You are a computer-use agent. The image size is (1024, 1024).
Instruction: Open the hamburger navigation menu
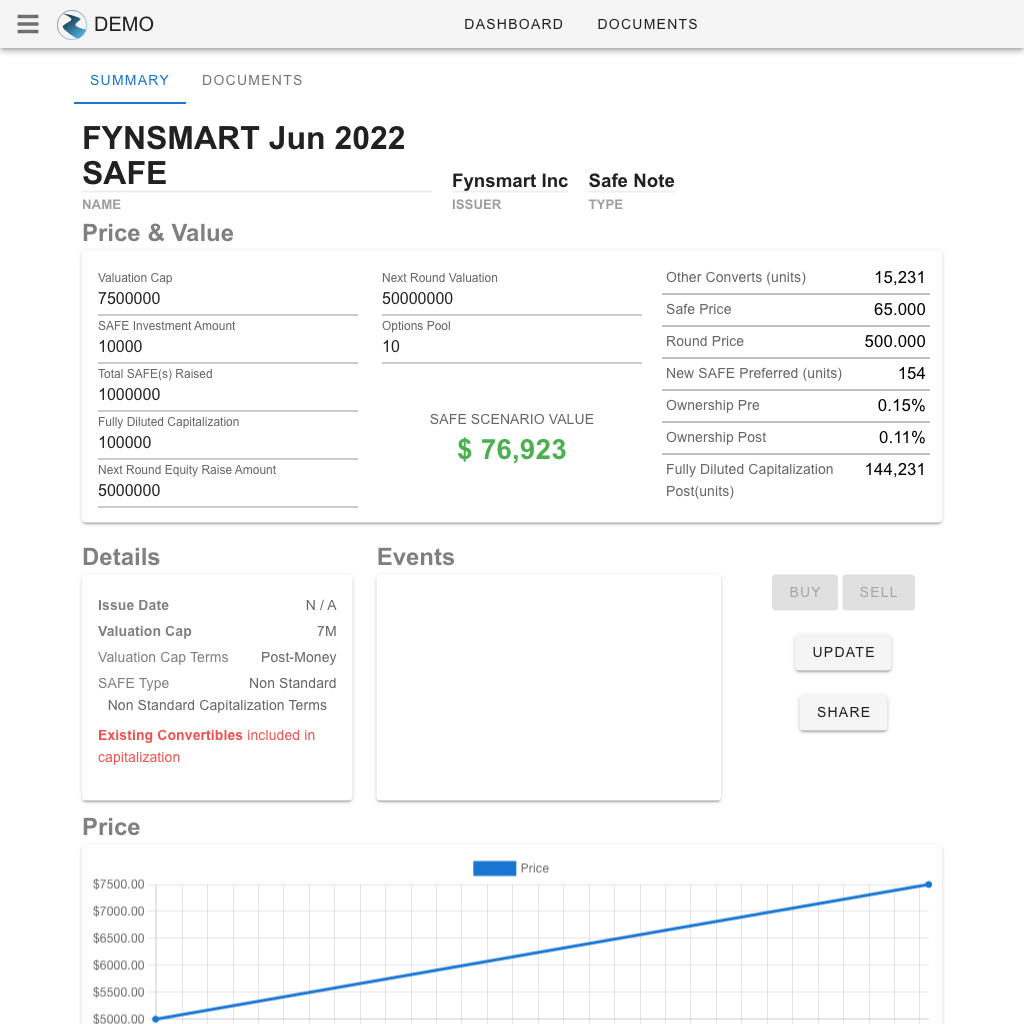point(28,24)
